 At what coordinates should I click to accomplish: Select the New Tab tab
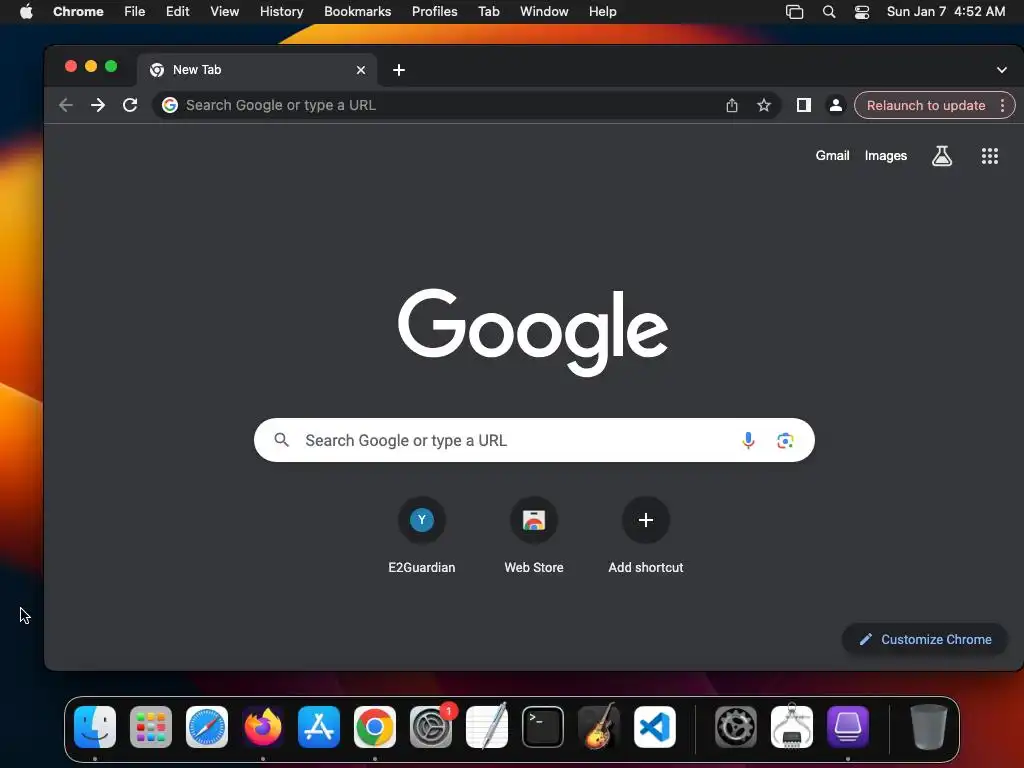coord(257,70)
